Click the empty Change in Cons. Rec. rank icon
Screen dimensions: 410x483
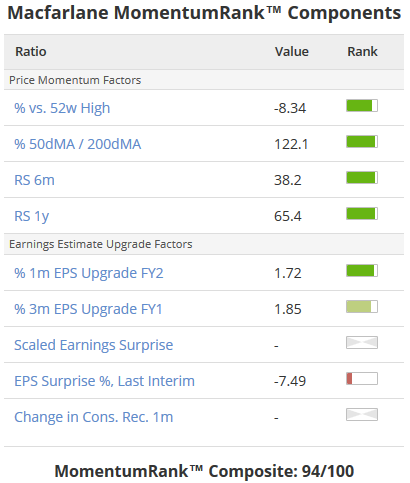tap(362, 415)
